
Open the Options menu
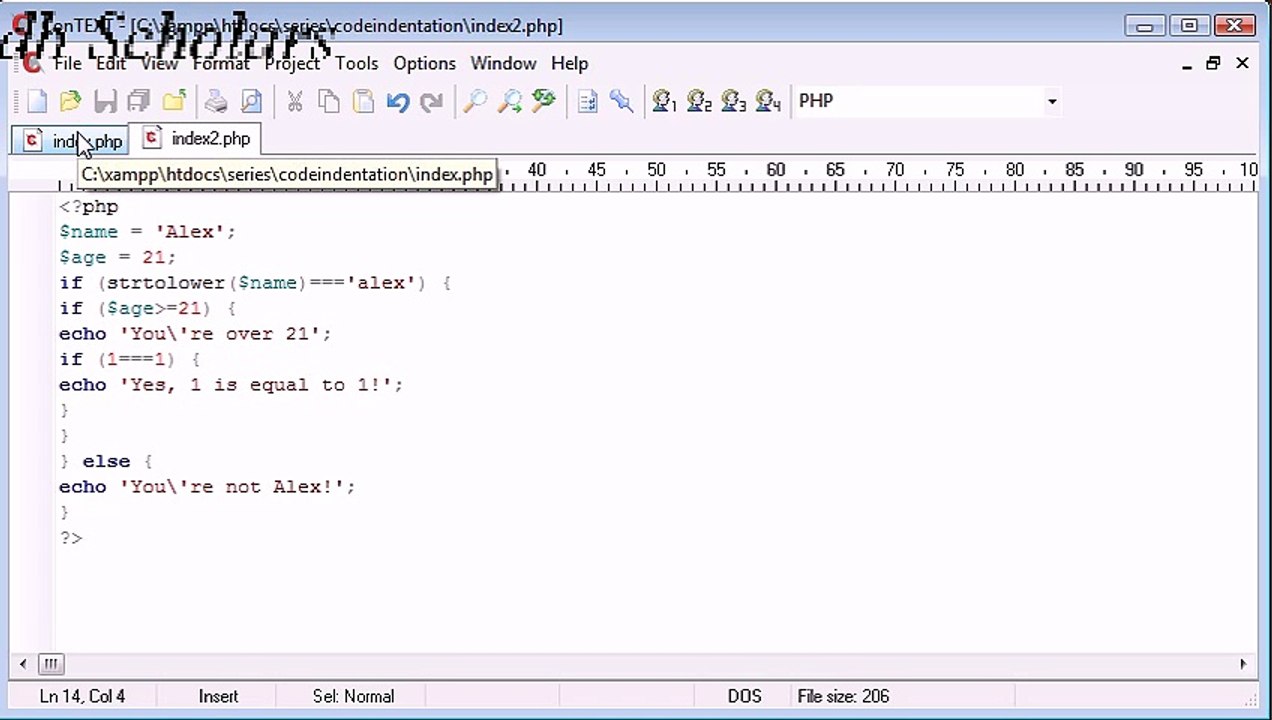tap(424, 63)
